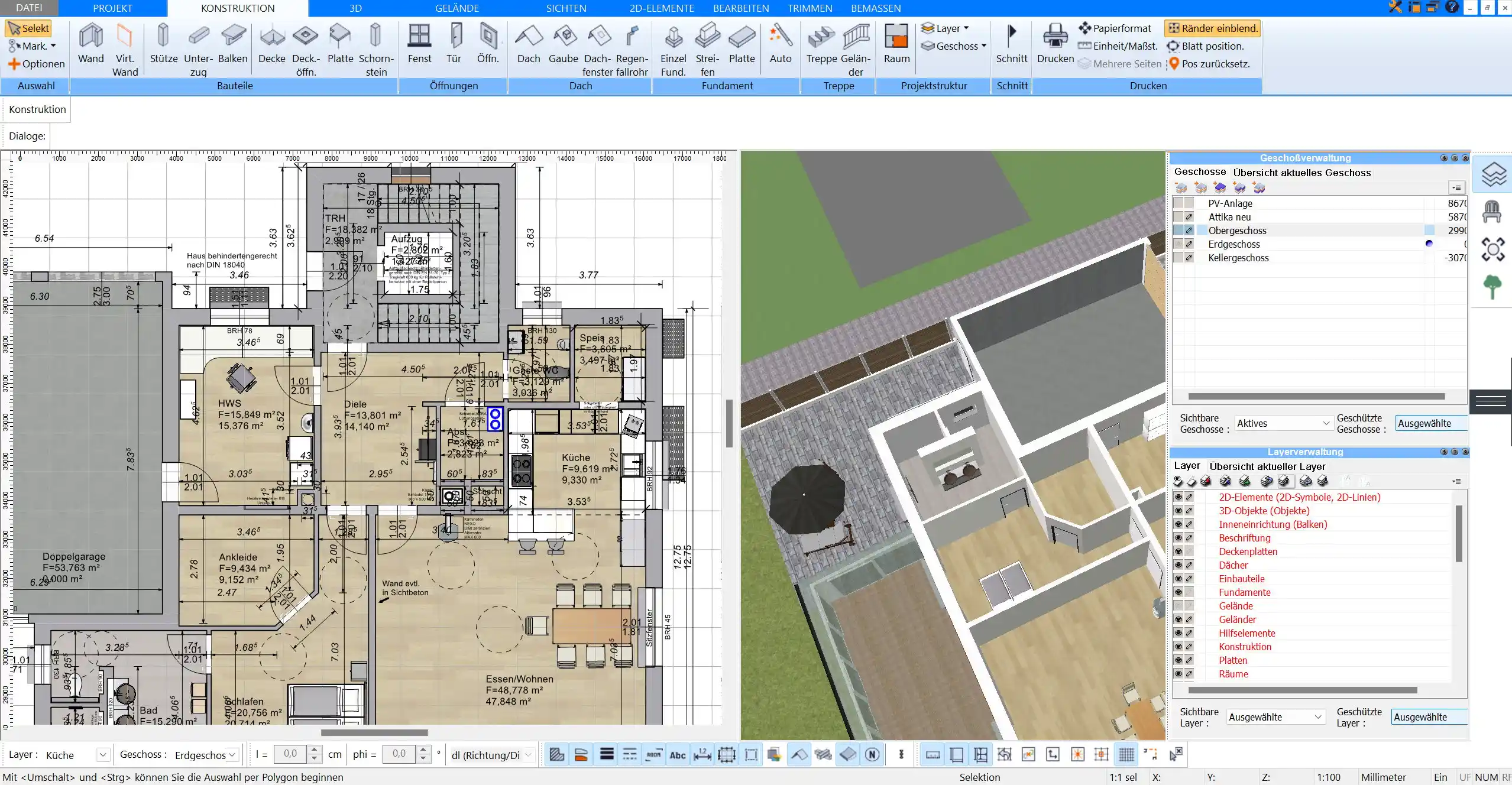Pick the Streifen foundation tool
The width and height of the screenshot is (1512, 785).
point(707,50)
